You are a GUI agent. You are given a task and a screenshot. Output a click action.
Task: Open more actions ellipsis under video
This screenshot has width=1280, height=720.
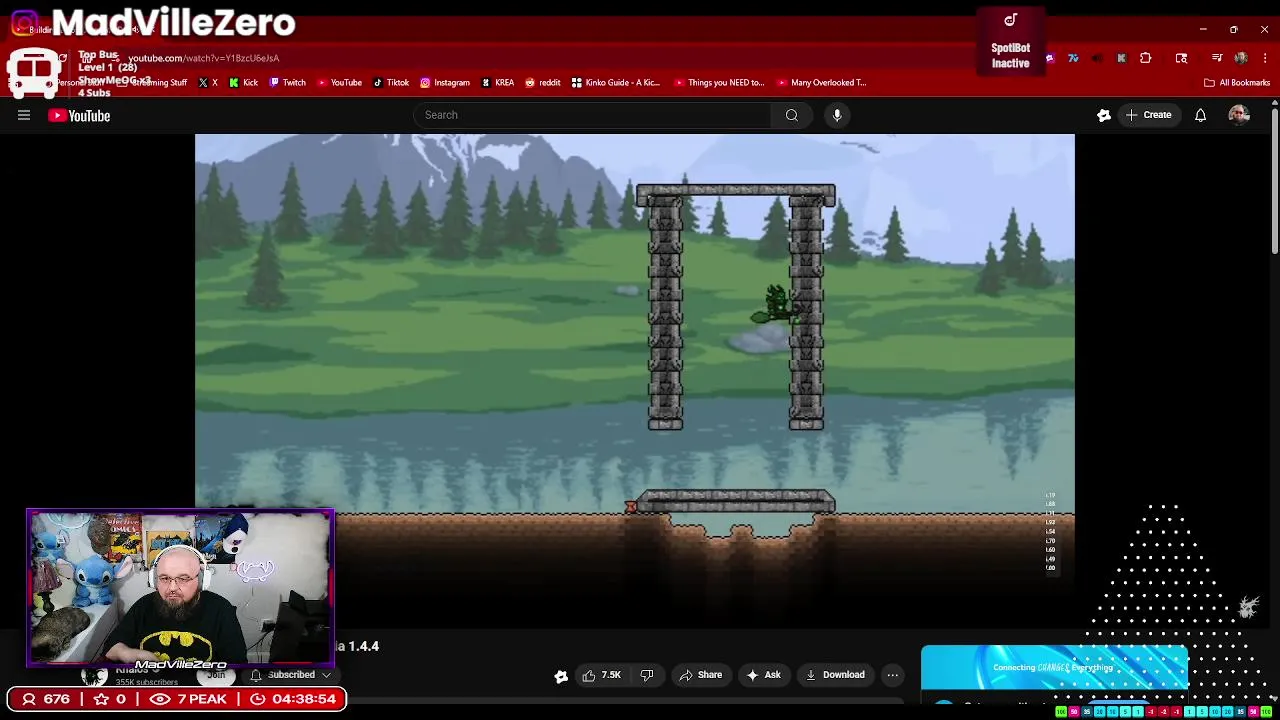coord(892,675)
